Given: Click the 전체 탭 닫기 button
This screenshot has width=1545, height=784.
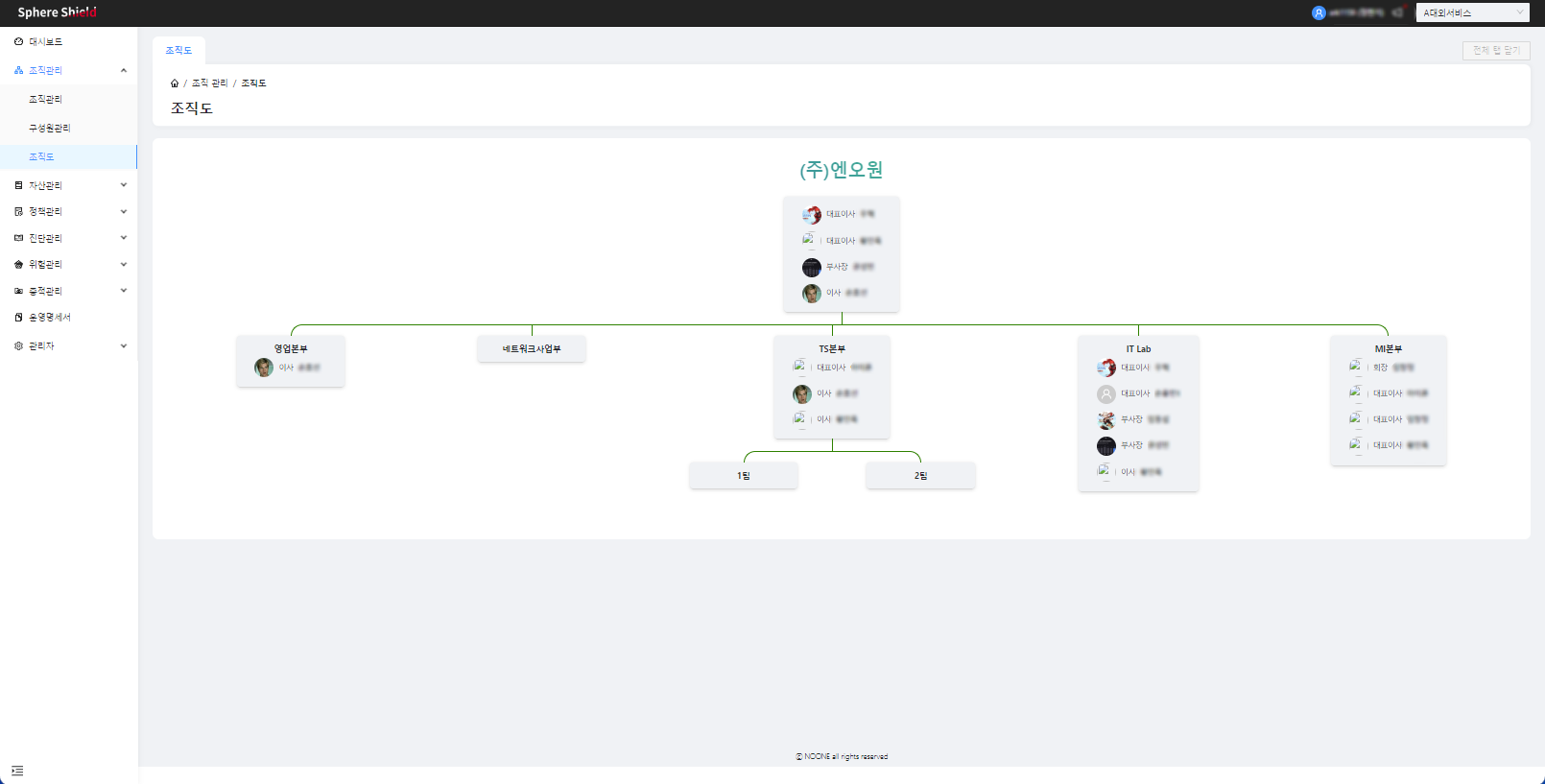Looking at the screenshot, I should 1495,51.
